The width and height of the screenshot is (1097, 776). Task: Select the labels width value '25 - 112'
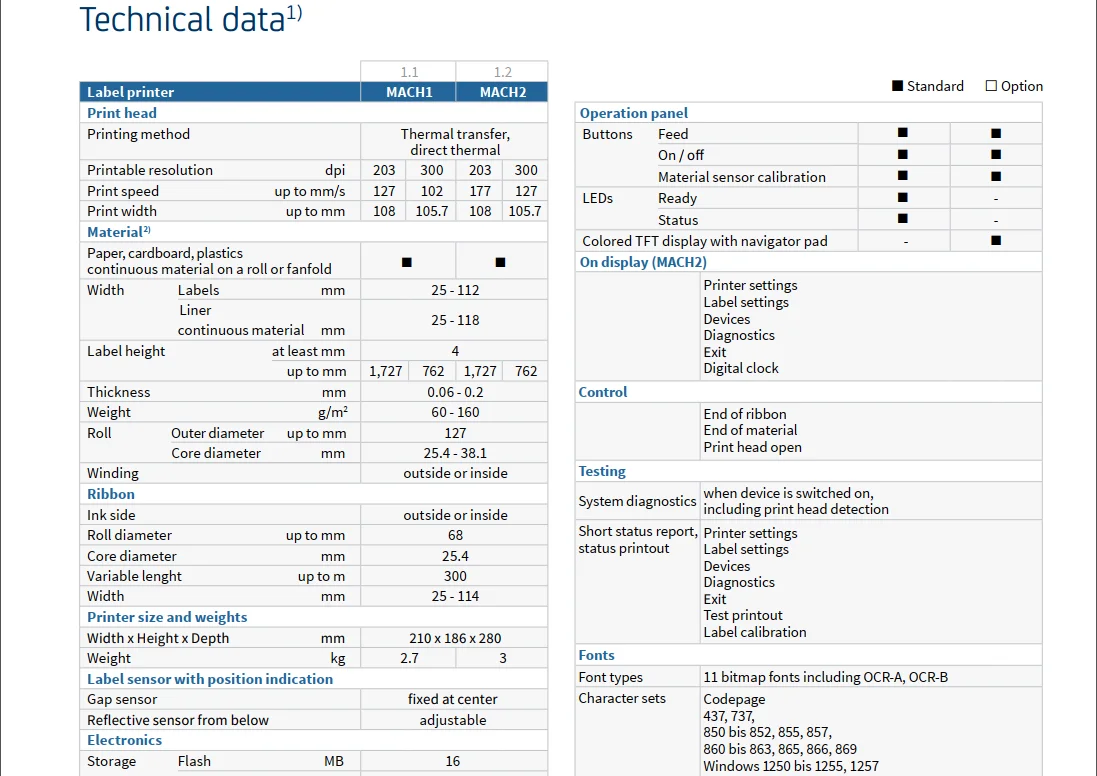point(455,290)
